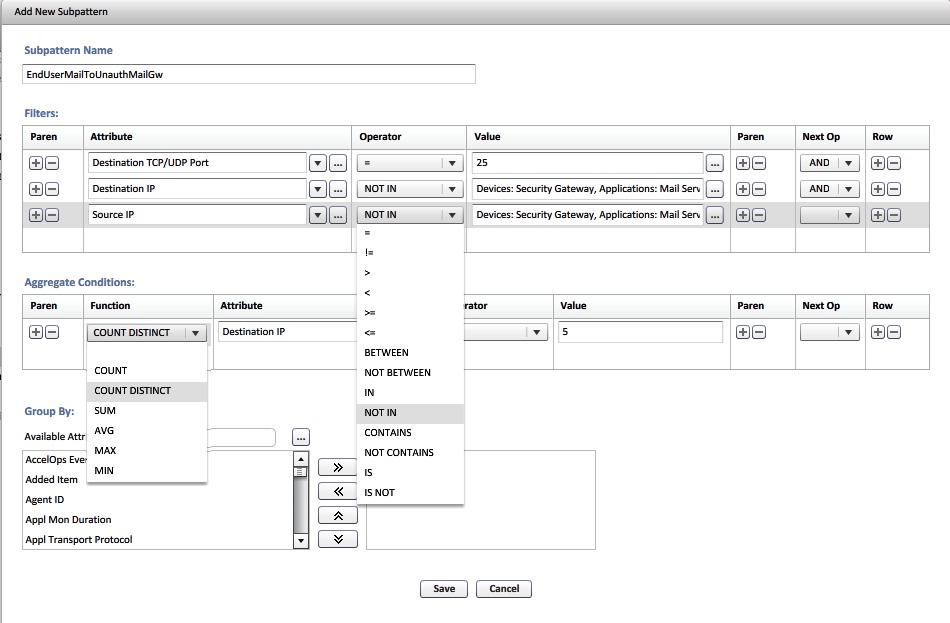Click the Subpattern Name text field
Image resolution: width=950 pixels, height=623 pixels.
[249, 75]
